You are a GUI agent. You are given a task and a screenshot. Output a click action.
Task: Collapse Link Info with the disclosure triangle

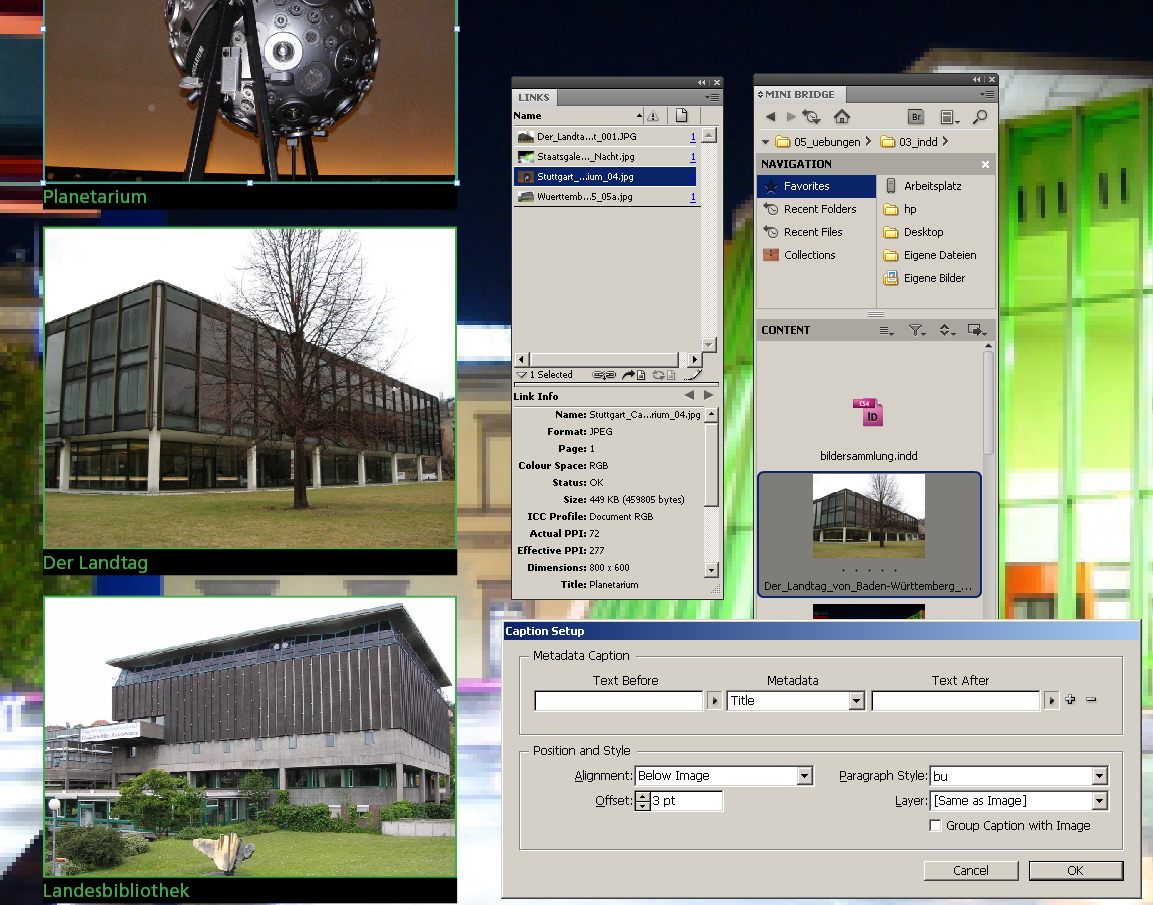coord(521,375)
